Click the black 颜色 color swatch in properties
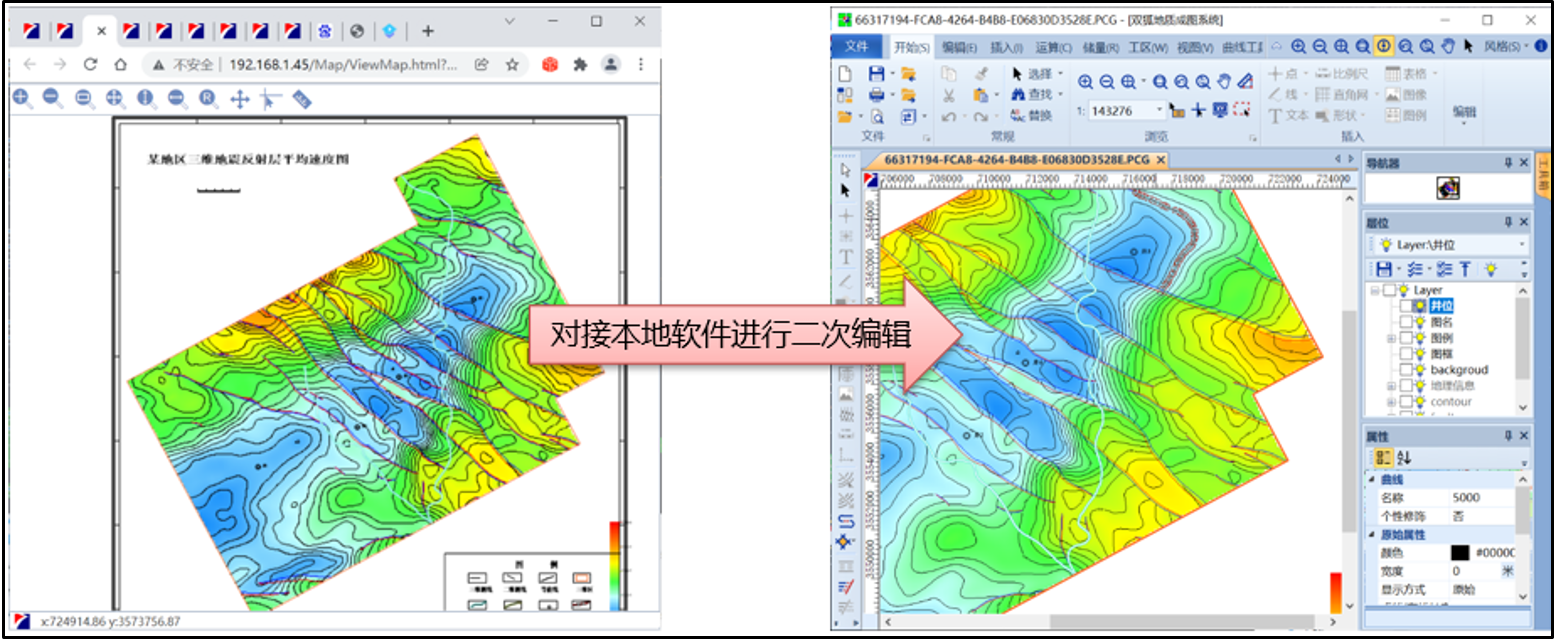The image size is (1554, 641). tap(1461, 553)
